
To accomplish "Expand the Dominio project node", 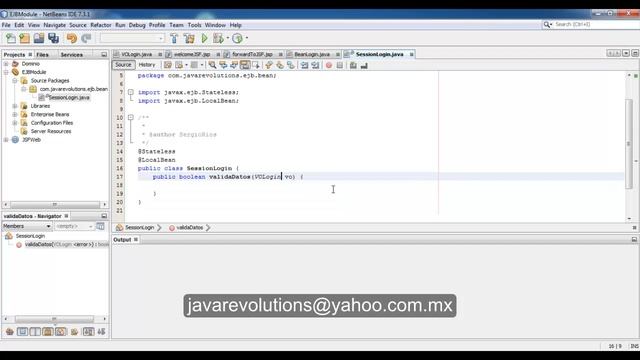I will point(6,64).
